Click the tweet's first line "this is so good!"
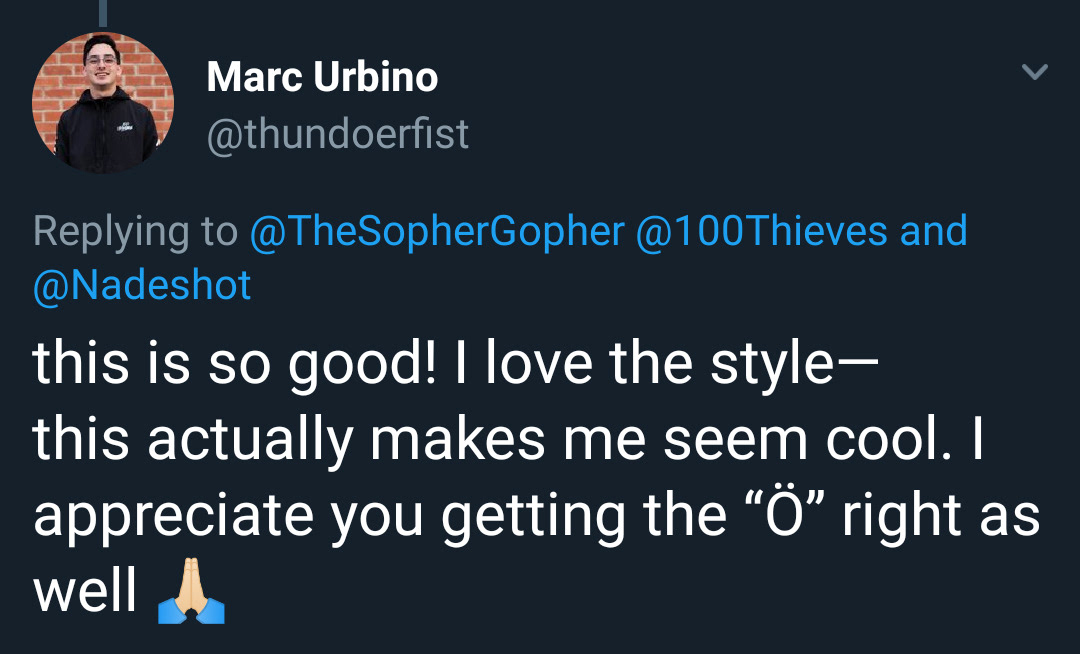The image size is (1080, 654). (234, 366)
